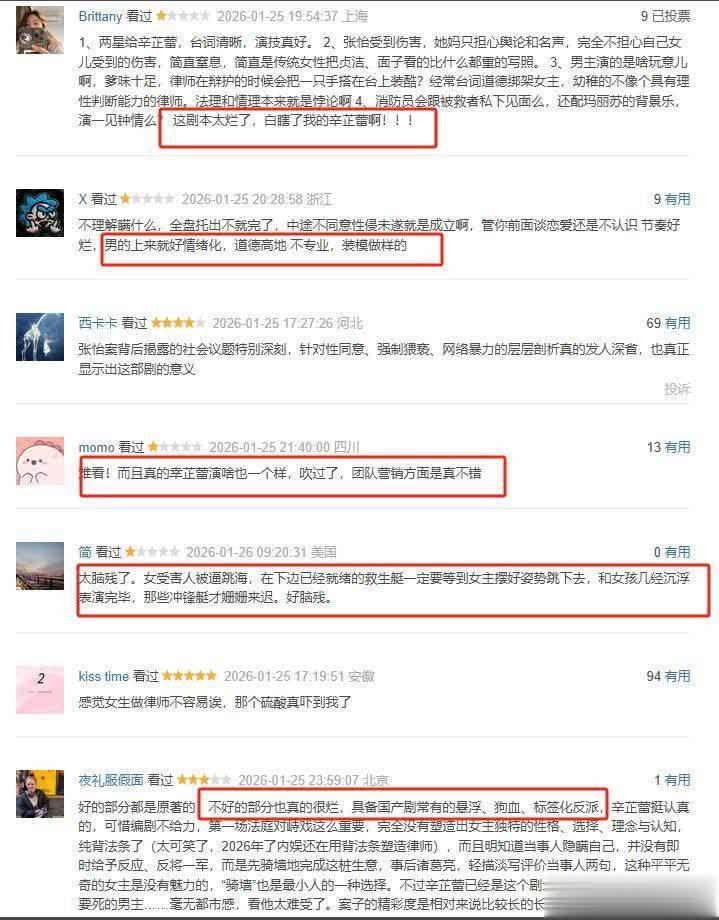
Task: Click the 西卡卡 username link
Action: coord(97,323)
